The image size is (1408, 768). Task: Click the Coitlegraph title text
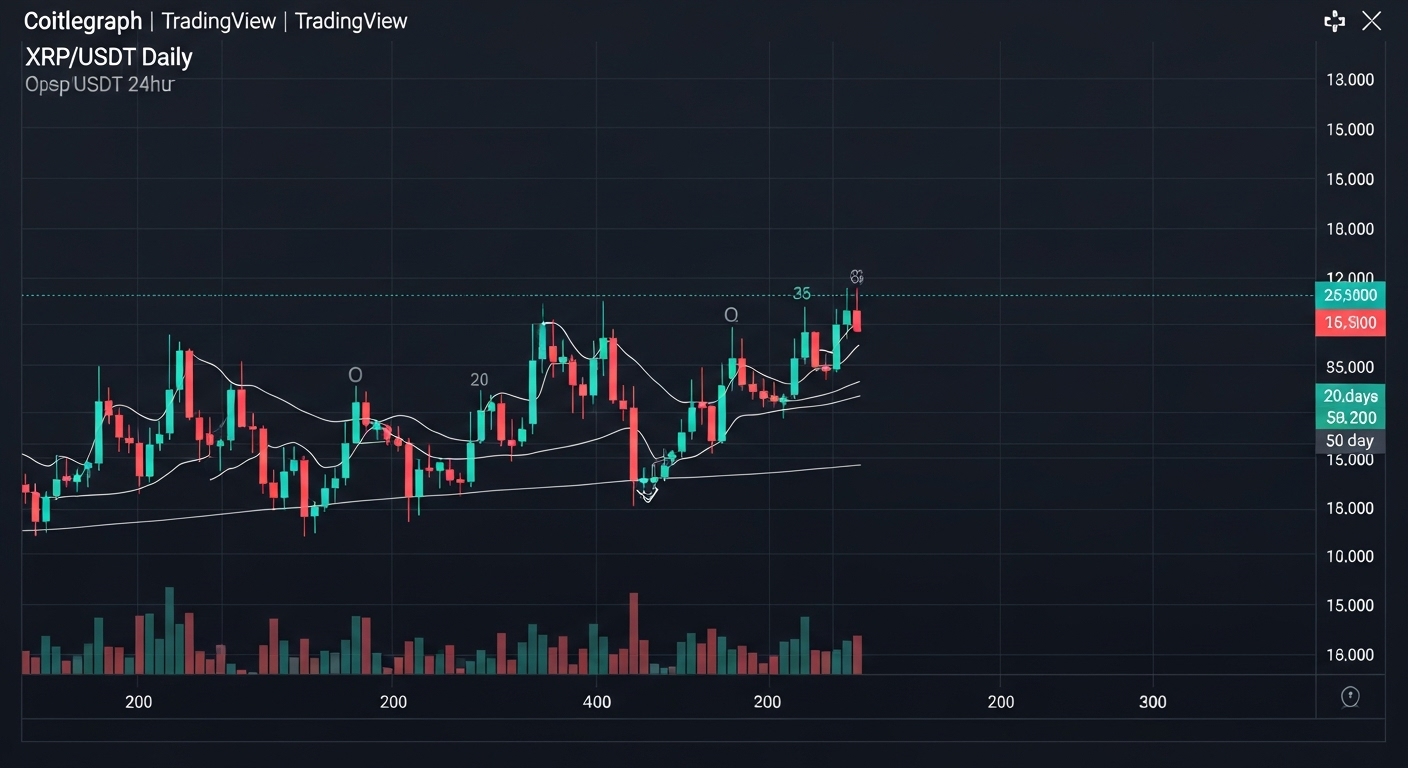click(x=83, y=20)
